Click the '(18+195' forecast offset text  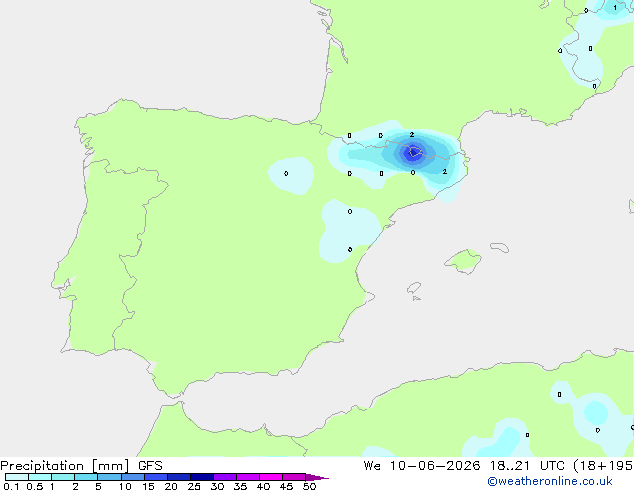603,466
